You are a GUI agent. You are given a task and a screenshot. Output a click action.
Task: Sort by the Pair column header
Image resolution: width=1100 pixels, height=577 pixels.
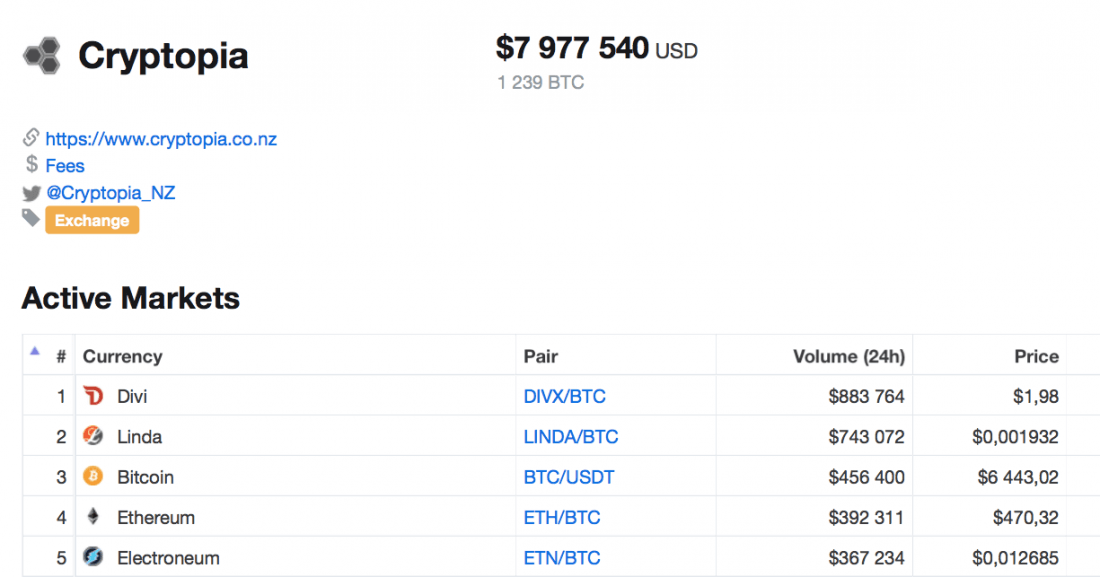[x=541, y=357]
